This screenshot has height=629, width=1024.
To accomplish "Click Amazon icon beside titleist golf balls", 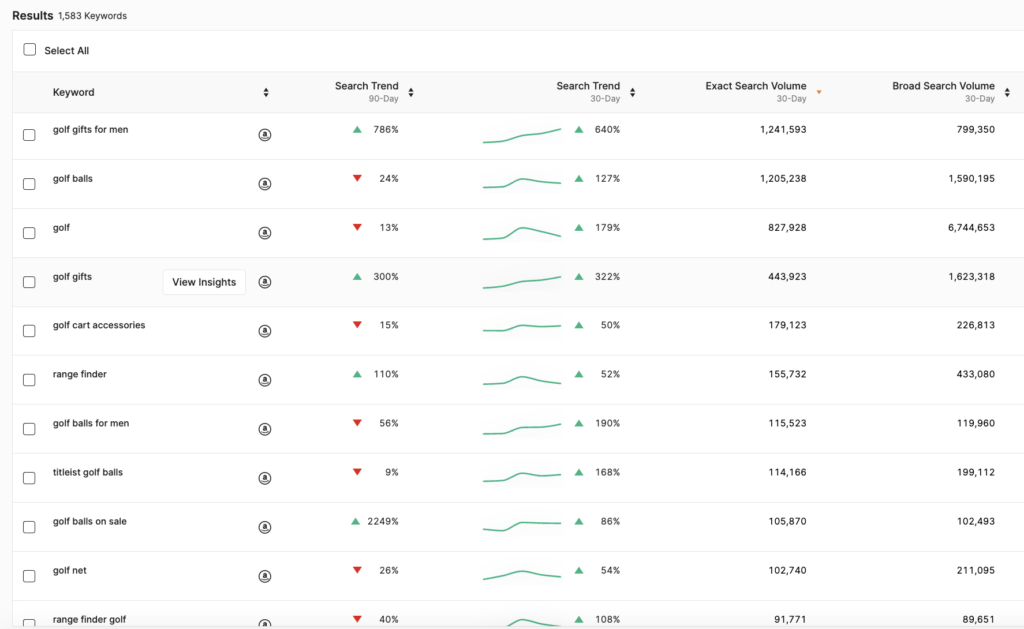I will click(x=265, y=478).
